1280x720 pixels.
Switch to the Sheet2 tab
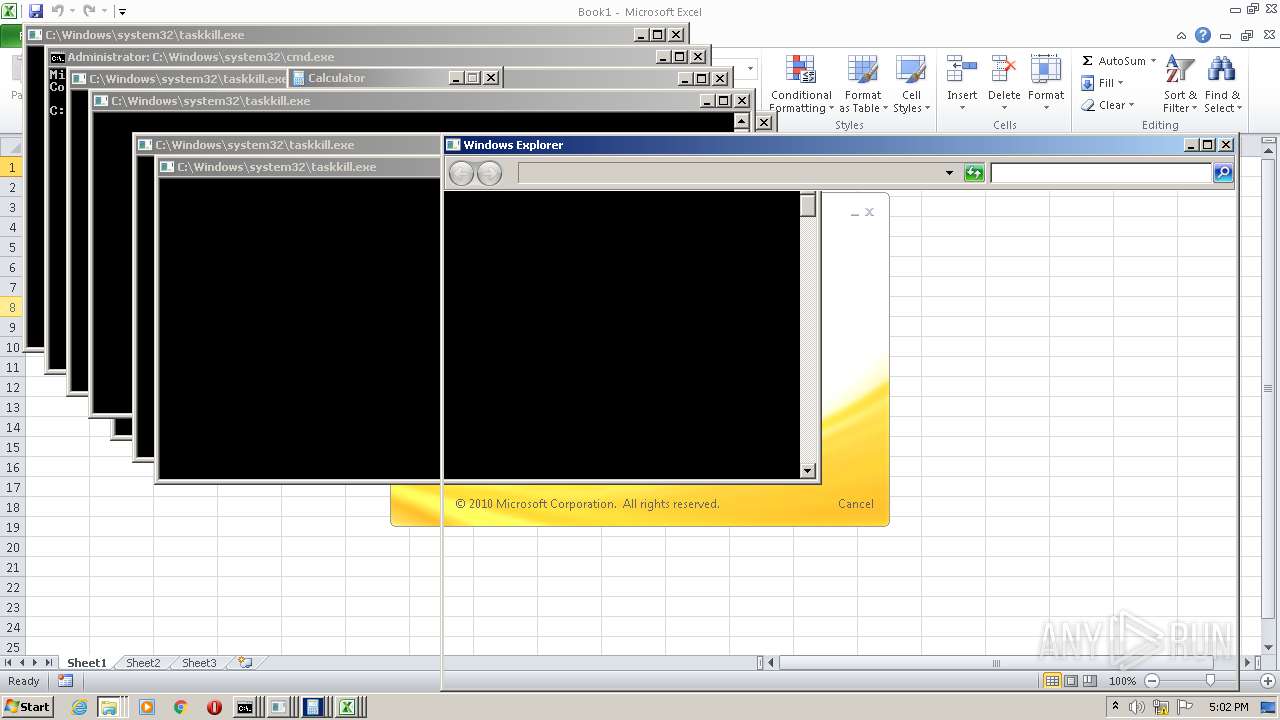[x=143, y=662]
